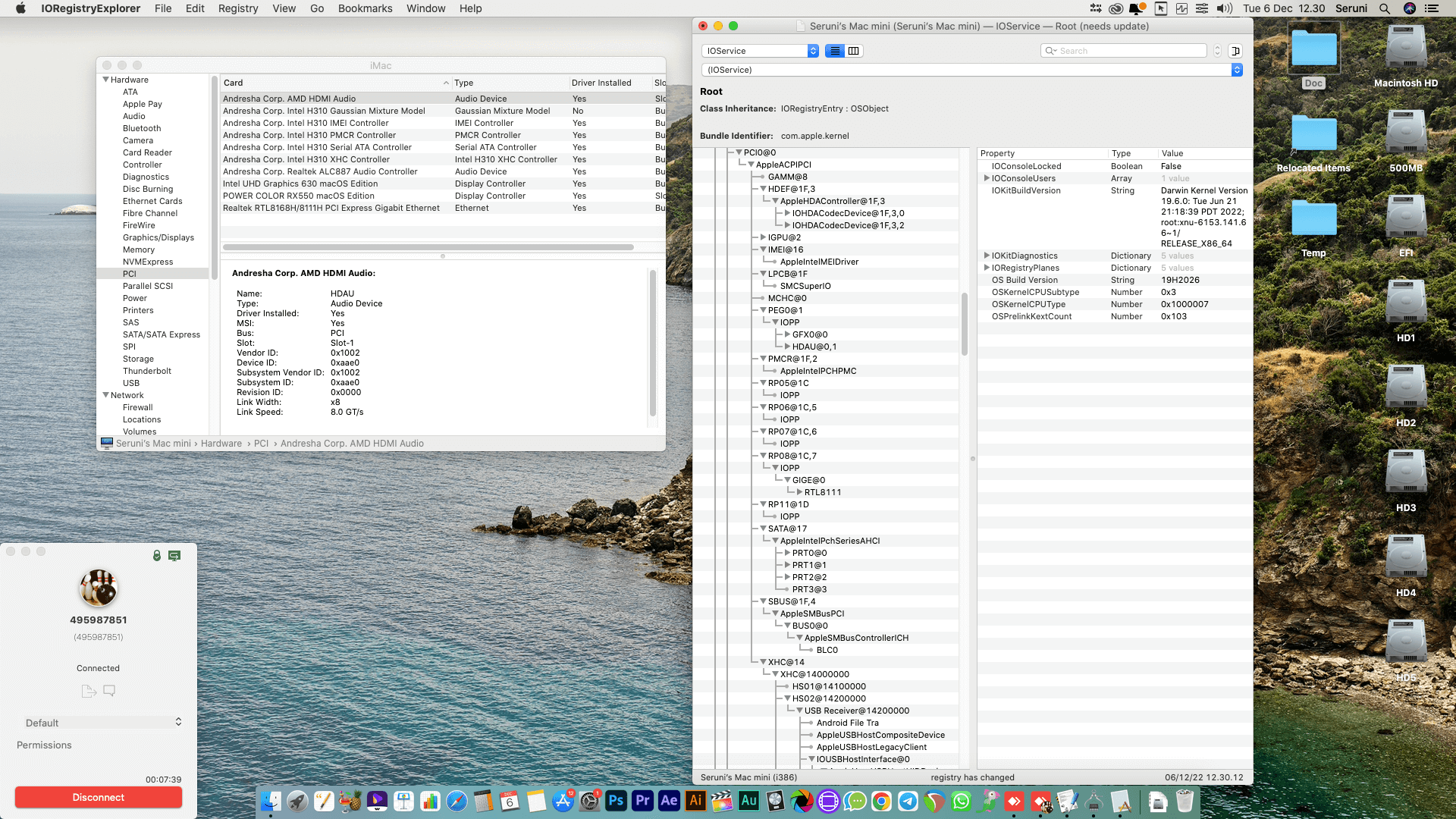The width and height of the screenshot is (1456, 819).
Task: Click the green encrypted lock icon
Action: [x=157, y=556]
